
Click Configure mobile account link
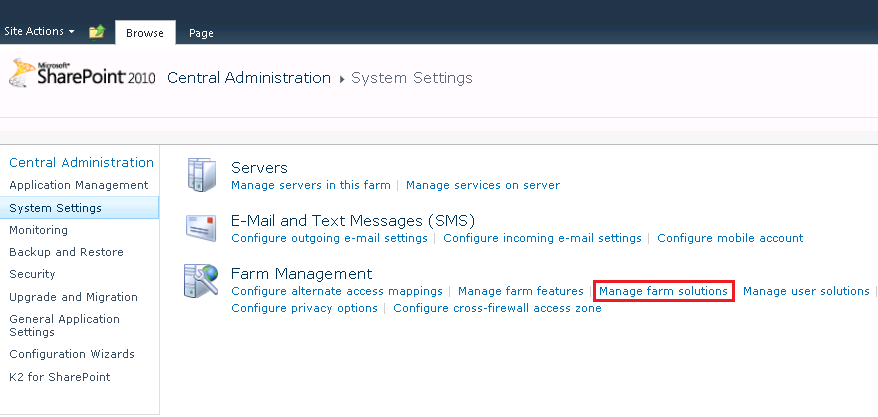pyautogui.click(x=730, y=238)
